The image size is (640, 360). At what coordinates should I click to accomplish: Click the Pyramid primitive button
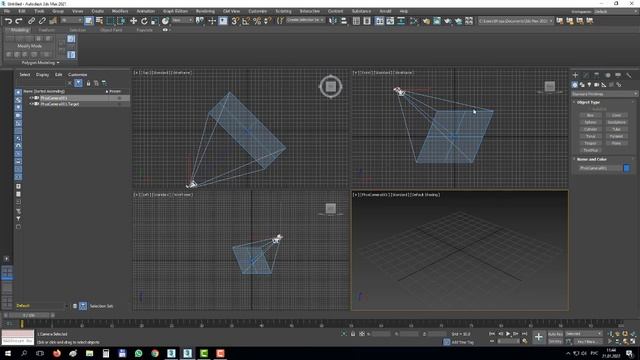coord(616,136)
